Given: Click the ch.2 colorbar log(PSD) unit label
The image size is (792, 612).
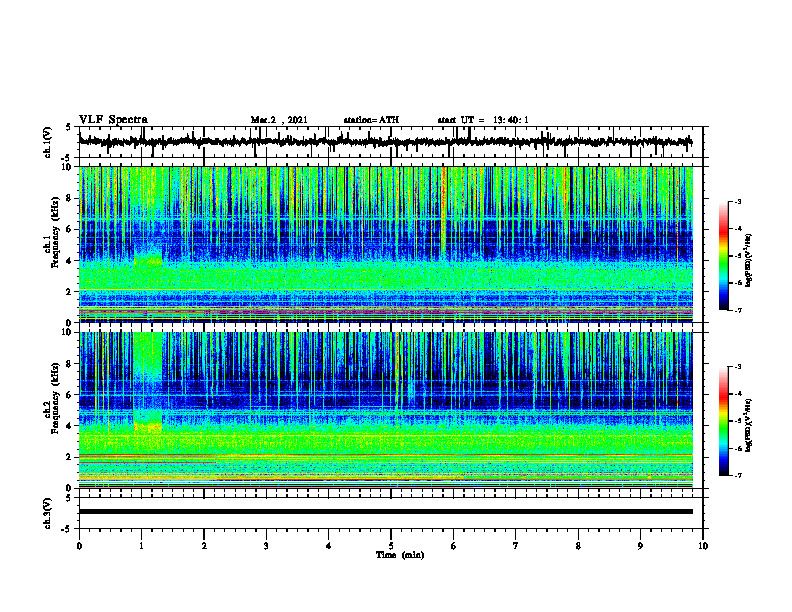Looking at the screenshot, I should click(749, 425).
